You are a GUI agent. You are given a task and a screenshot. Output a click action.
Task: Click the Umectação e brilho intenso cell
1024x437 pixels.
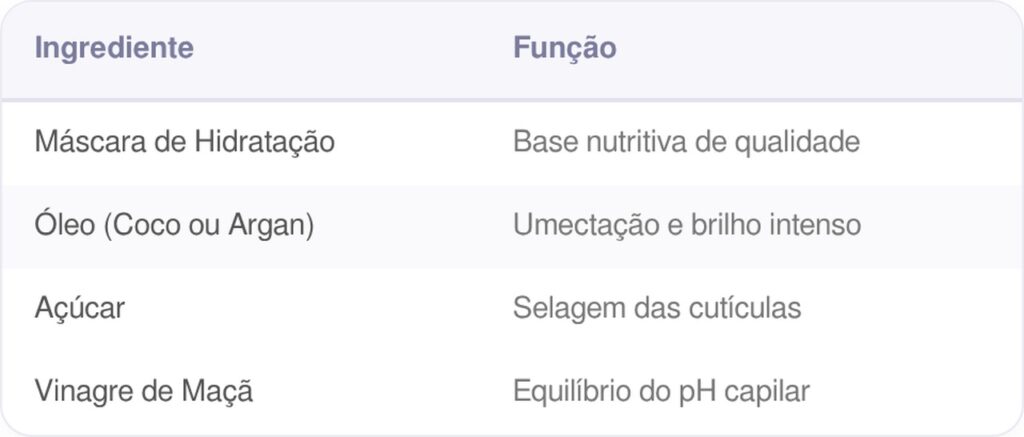[x=686, y=225]
